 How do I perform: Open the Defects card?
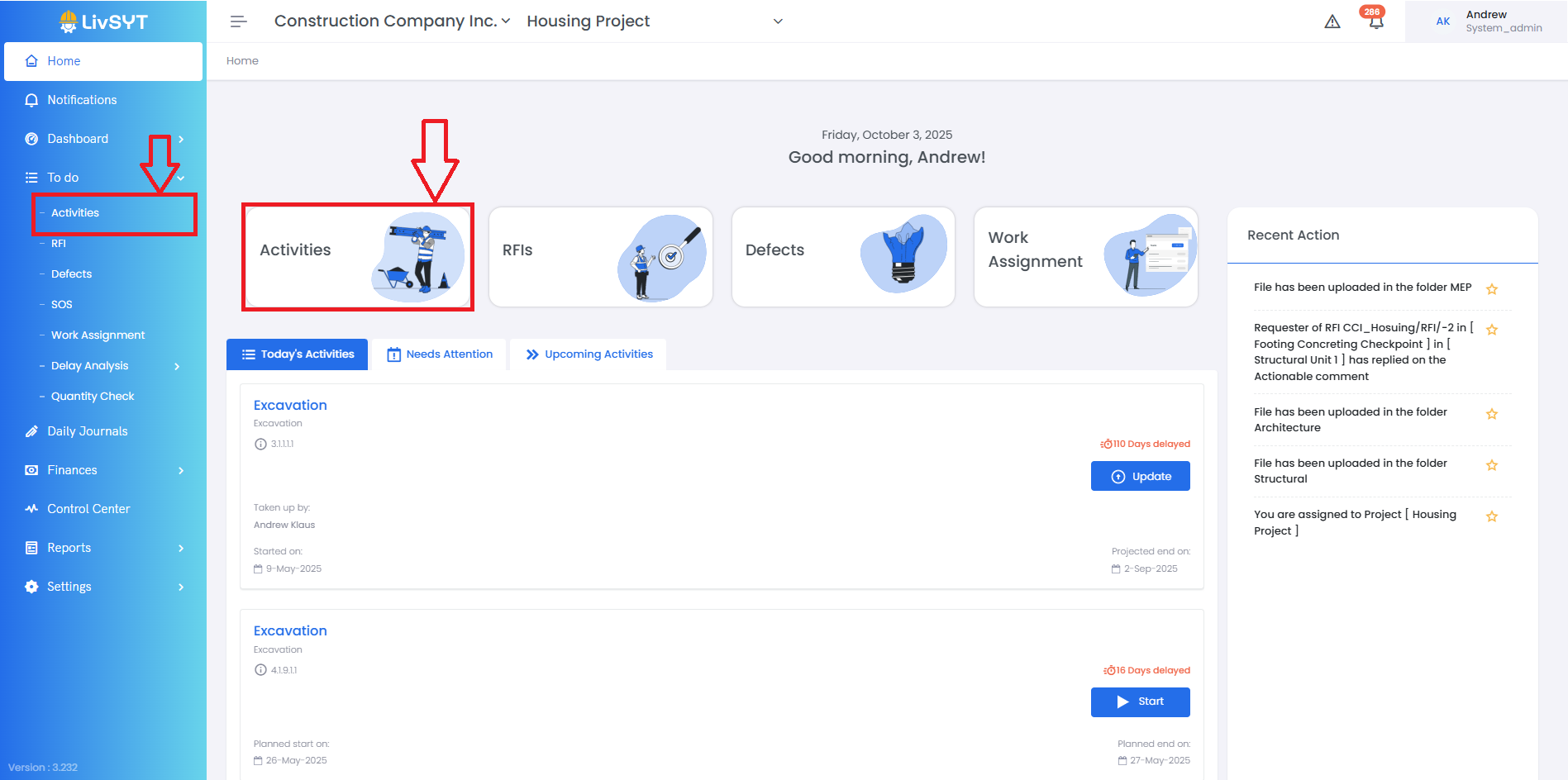click(x=842, y=257)
